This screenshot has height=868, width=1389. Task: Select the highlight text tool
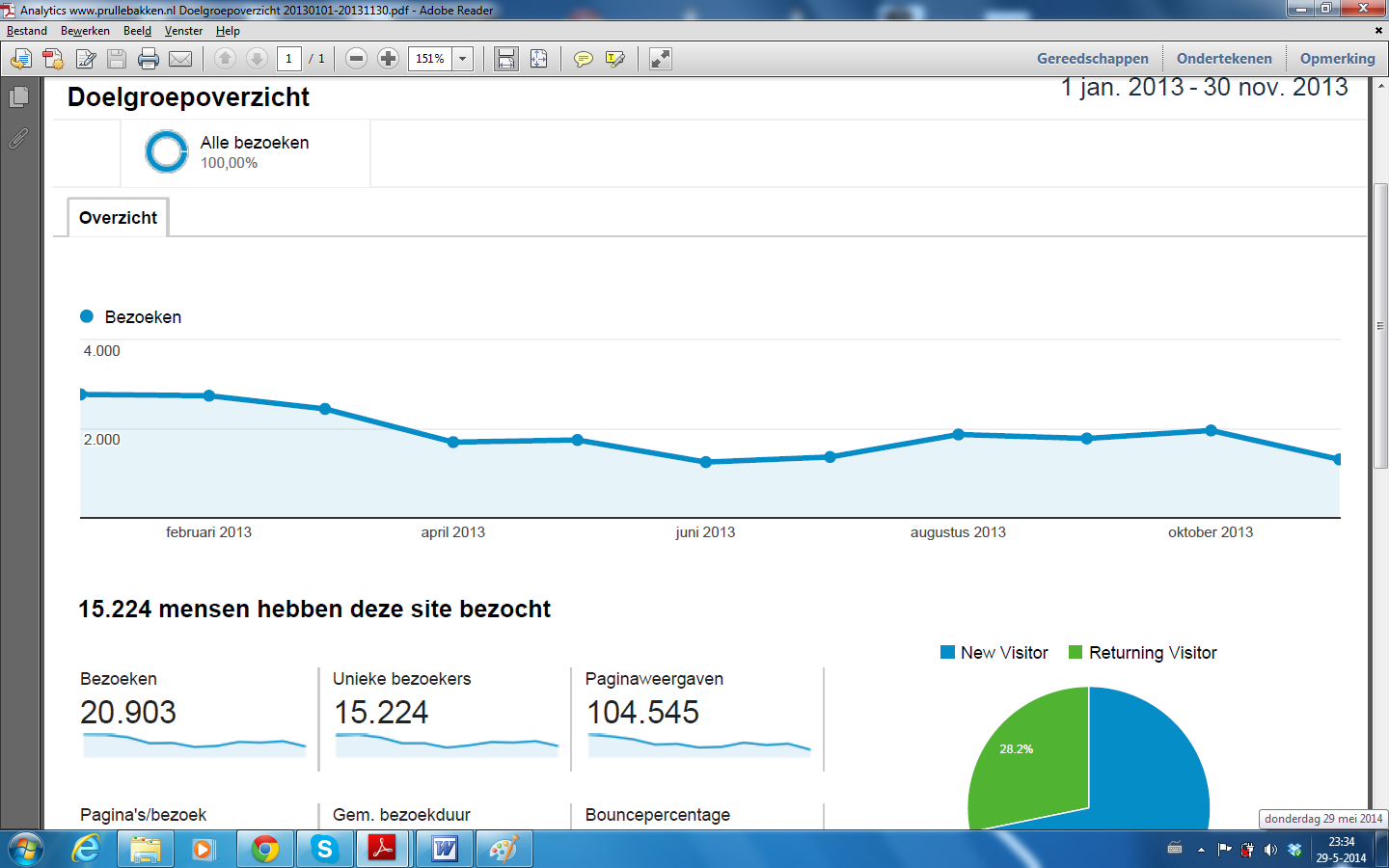615,59
